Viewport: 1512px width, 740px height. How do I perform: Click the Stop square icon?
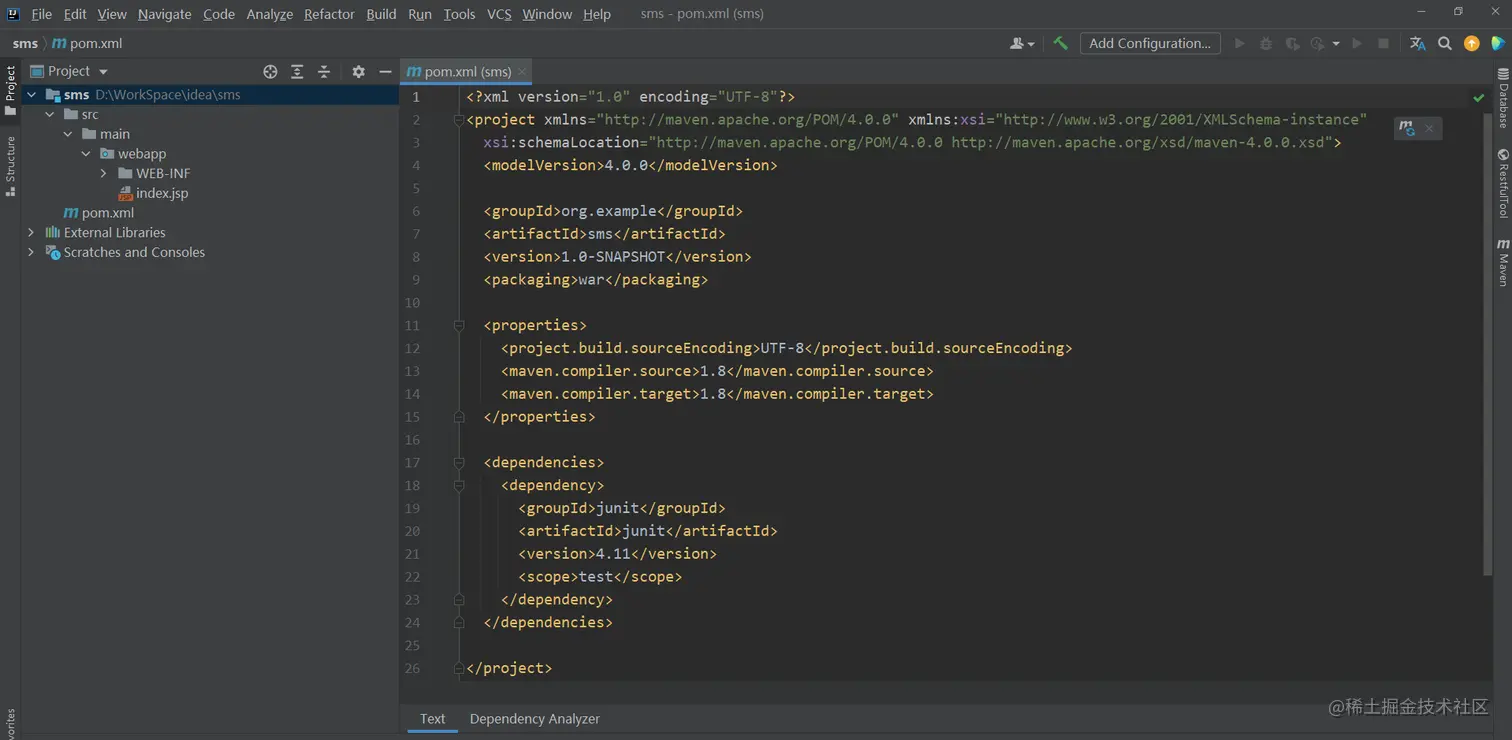point(1383,43)
